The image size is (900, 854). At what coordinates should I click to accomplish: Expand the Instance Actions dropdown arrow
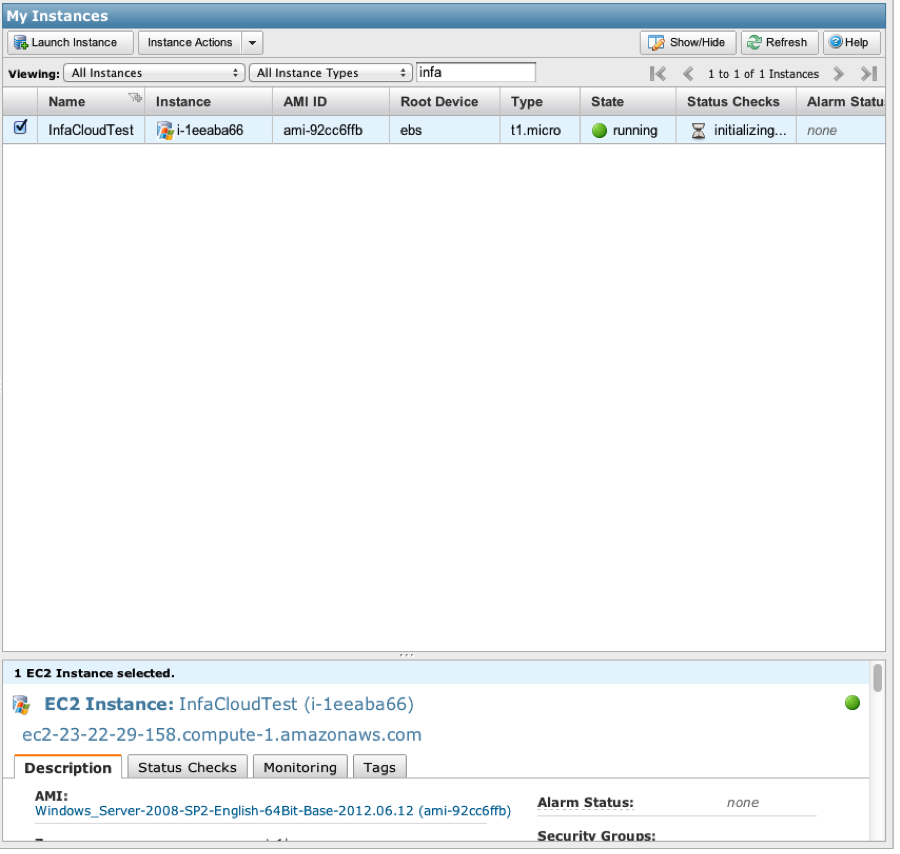pos(253,42)
